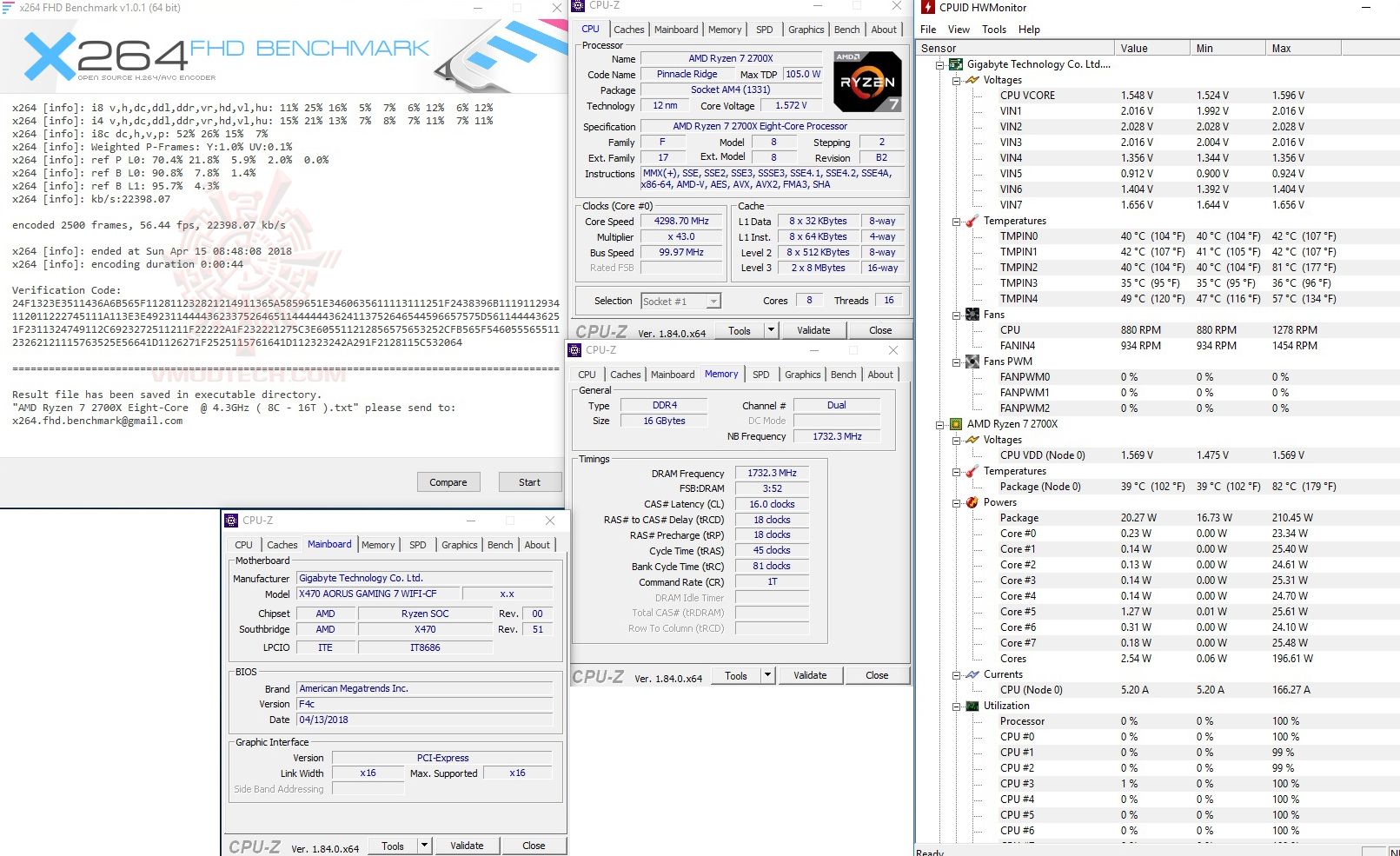Start the x264 FHD benchmark
Image resolution: width=1400 pixels, height=856 pixels.
click(529, 482)
